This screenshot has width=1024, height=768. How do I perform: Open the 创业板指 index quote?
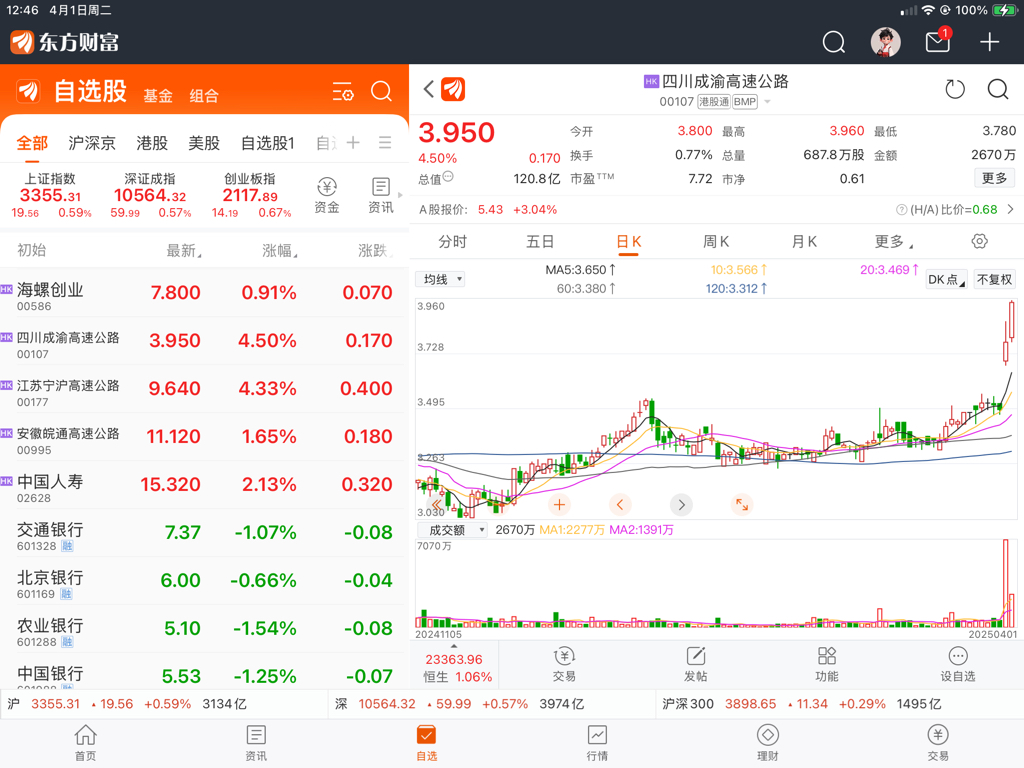pyautogui.click(x=250, y=195)
